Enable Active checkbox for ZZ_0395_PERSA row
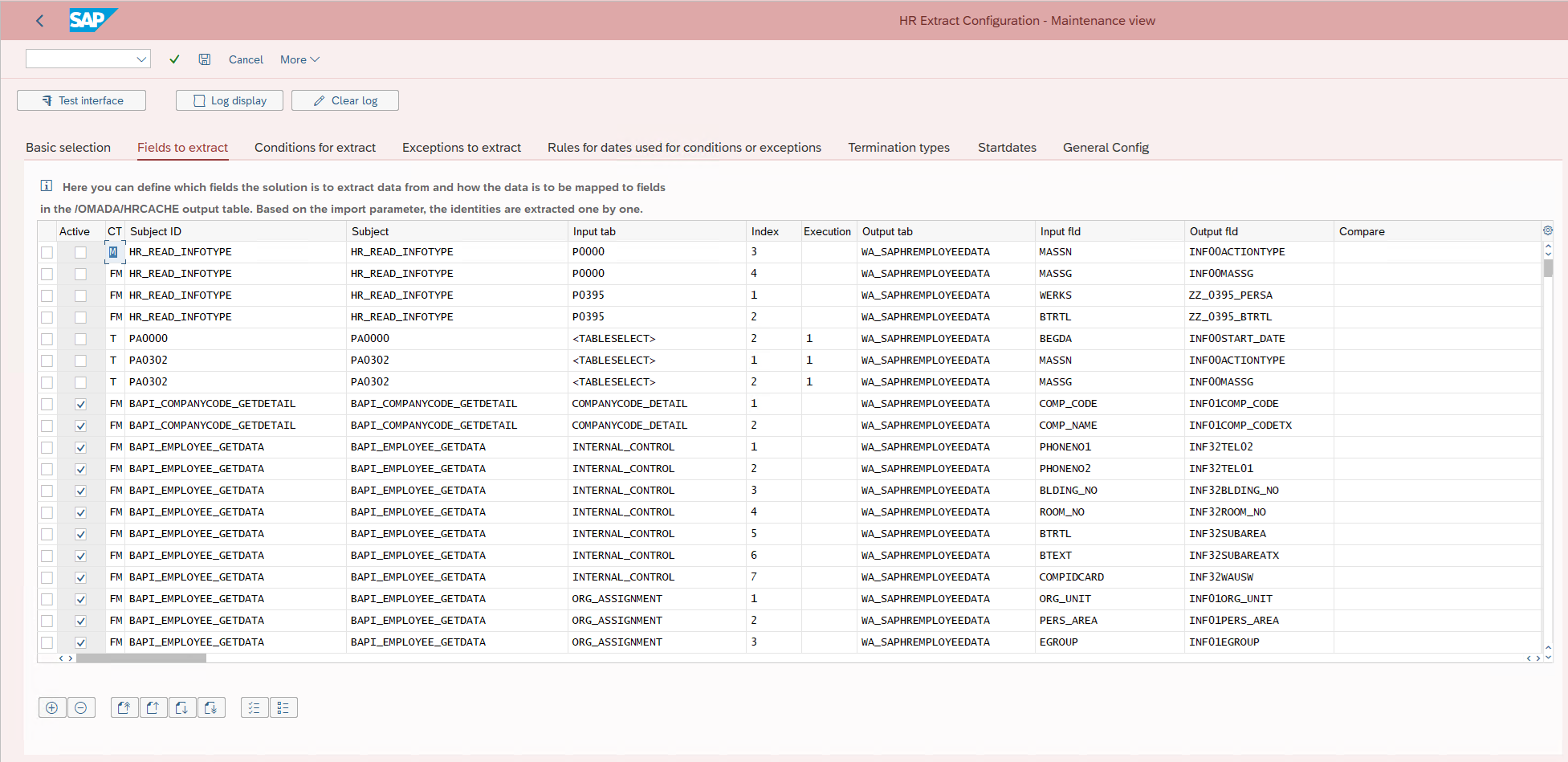Viewport: 1568px width, 762px height. (x=80, y=295)
